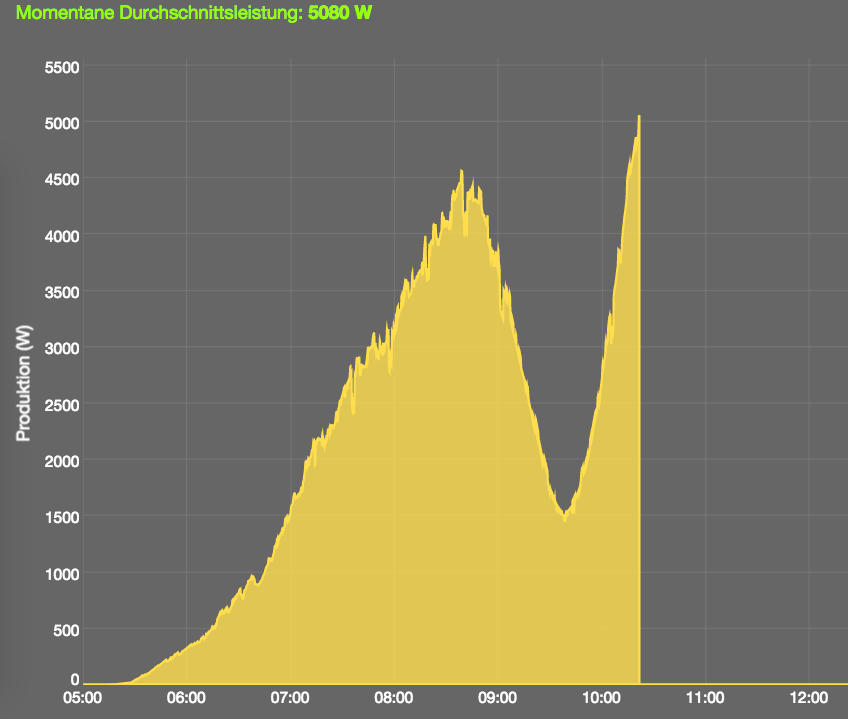Click the 11:00 time axis label
Screen dimensions: 848x719
point(705,698)
